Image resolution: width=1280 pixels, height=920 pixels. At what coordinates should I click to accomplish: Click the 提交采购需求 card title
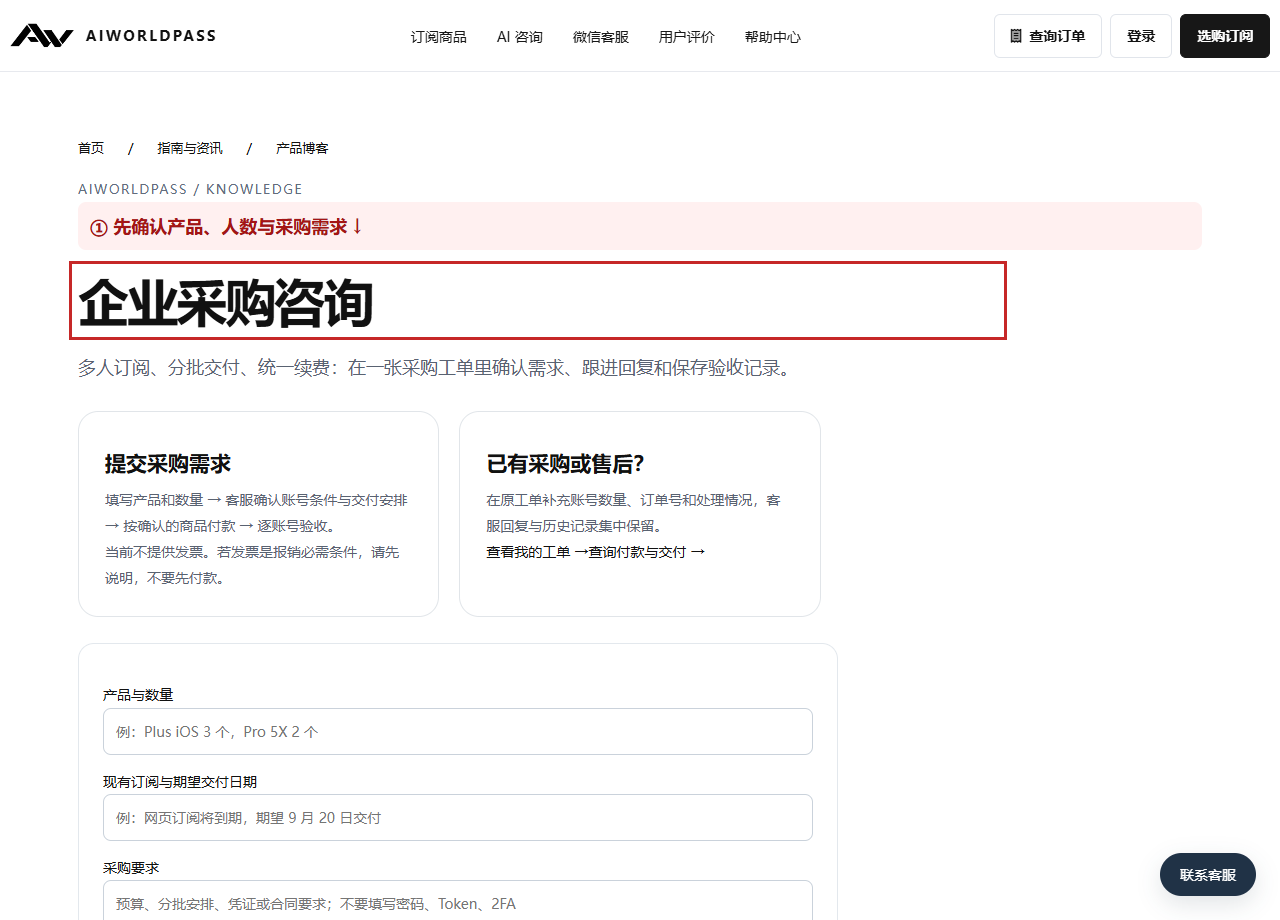coord(168,464)
